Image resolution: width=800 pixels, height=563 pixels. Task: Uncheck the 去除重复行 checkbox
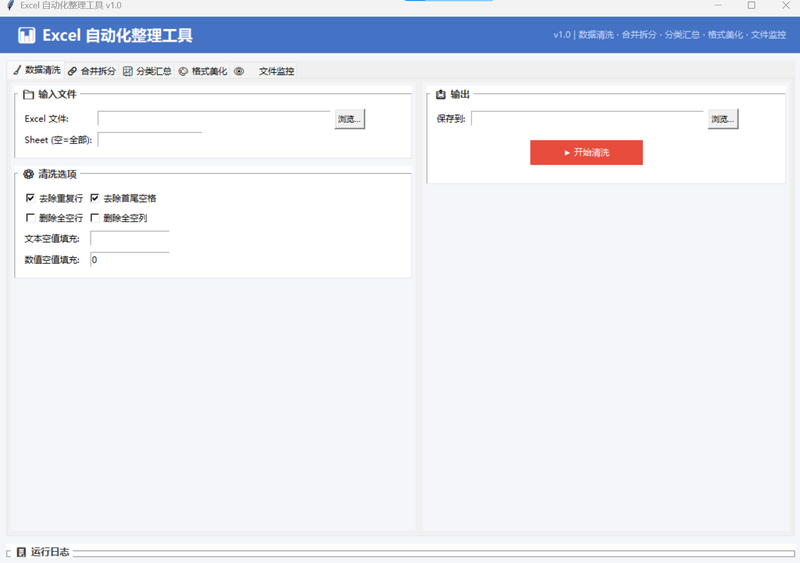[x=30, y=198]
